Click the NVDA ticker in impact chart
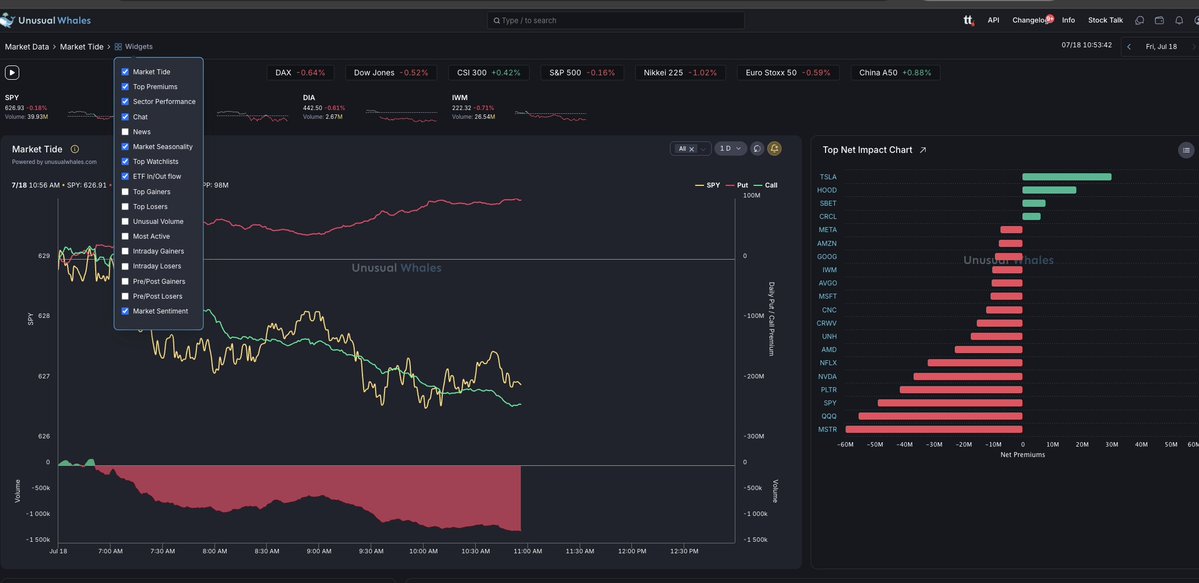This screenshot has width=1199, height=583. (827, 376)
